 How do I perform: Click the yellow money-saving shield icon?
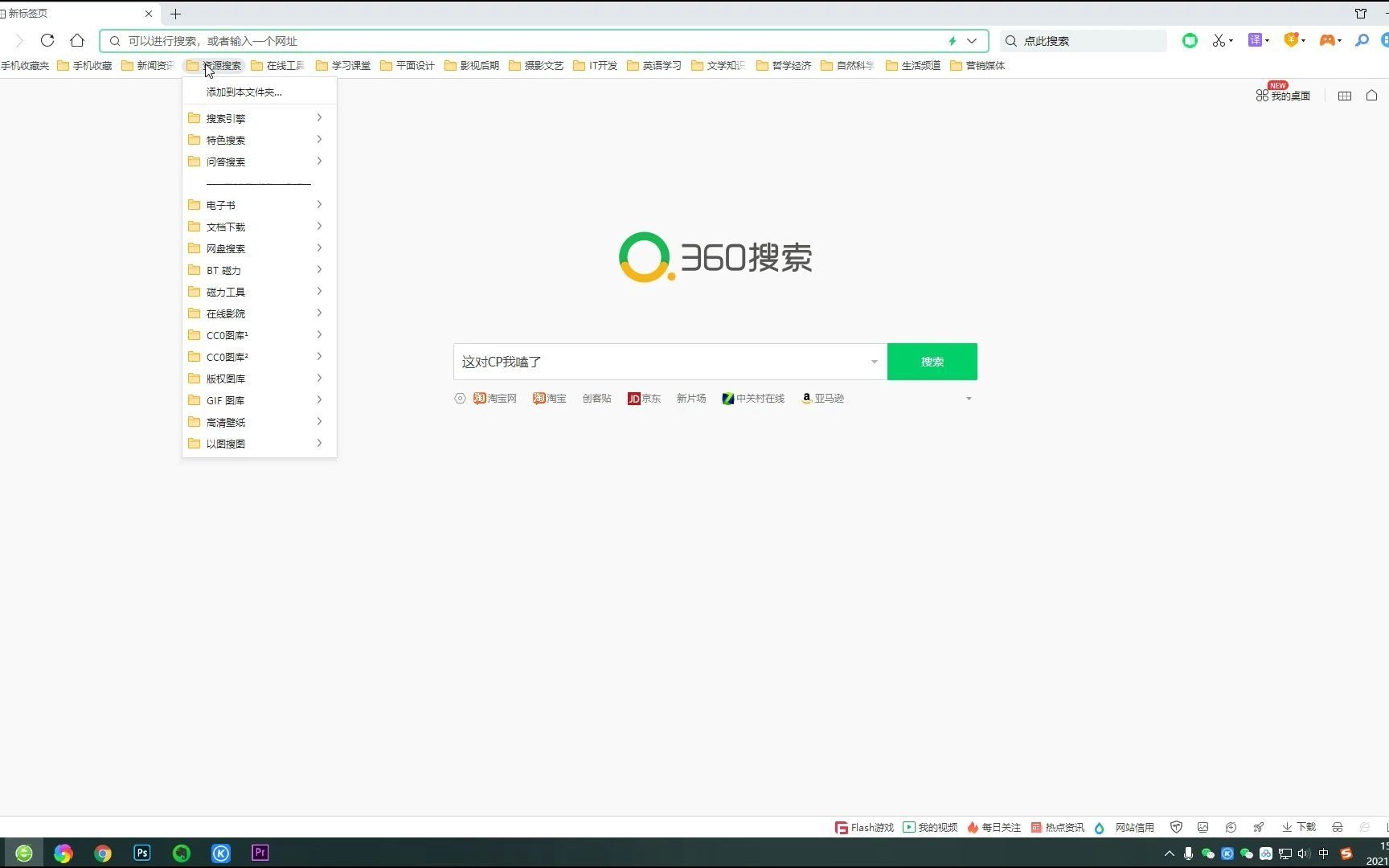[1291, 40]
